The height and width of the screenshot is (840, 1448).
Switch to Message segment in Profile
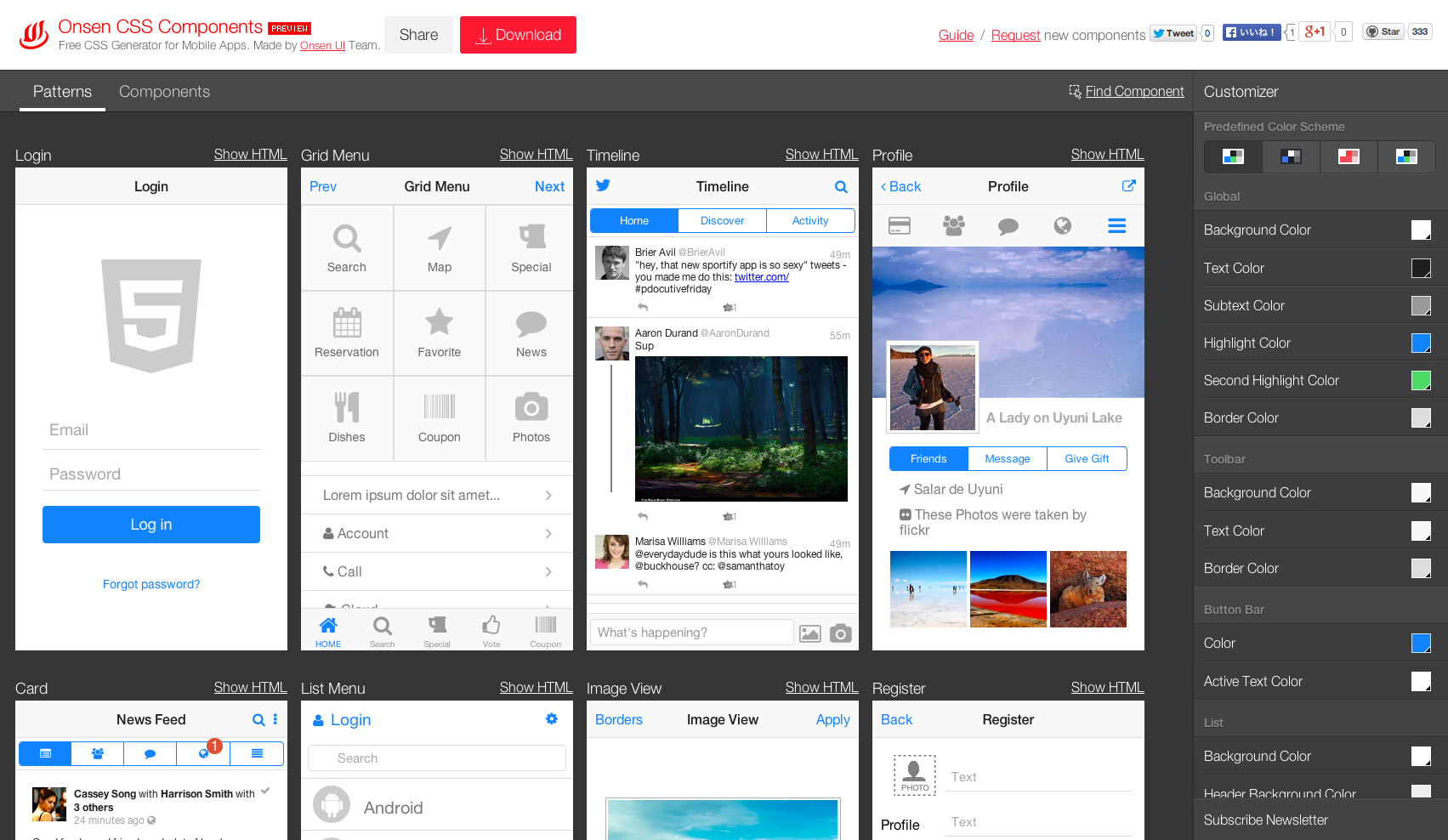(x=1008, y=459)
